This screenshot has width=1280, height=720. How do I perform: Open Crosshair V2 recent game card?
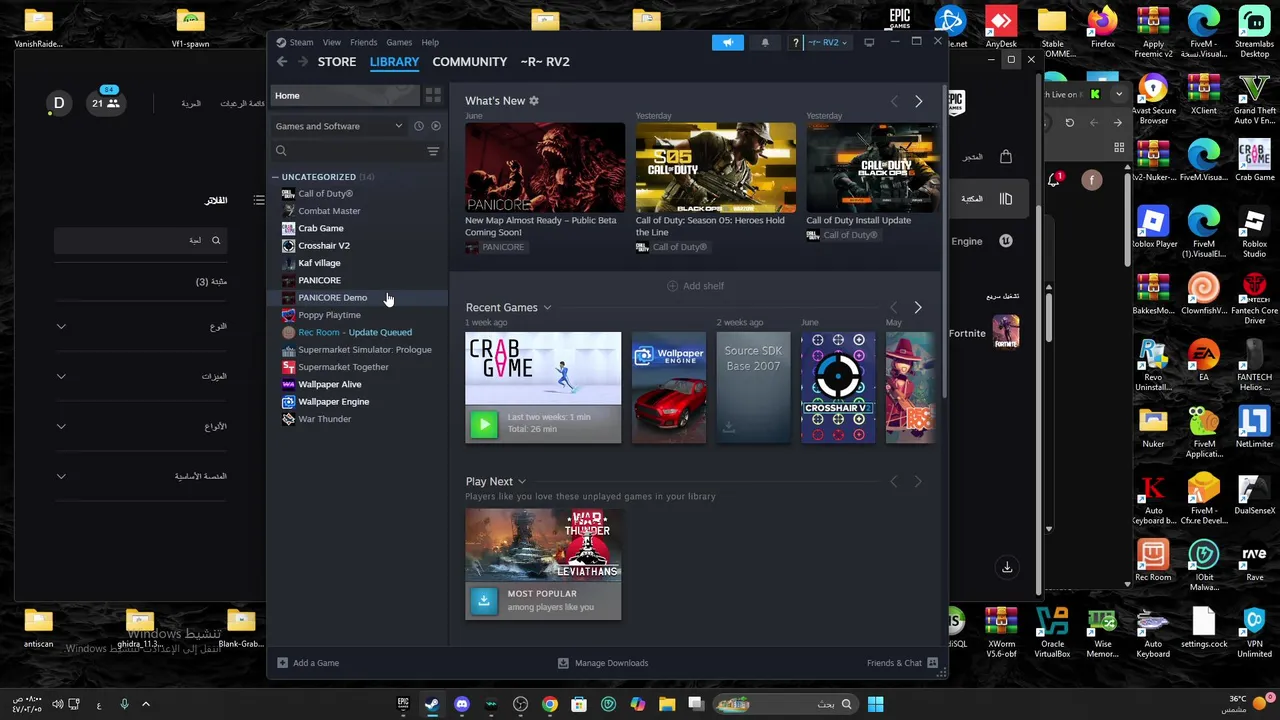(x=838, y=388)
